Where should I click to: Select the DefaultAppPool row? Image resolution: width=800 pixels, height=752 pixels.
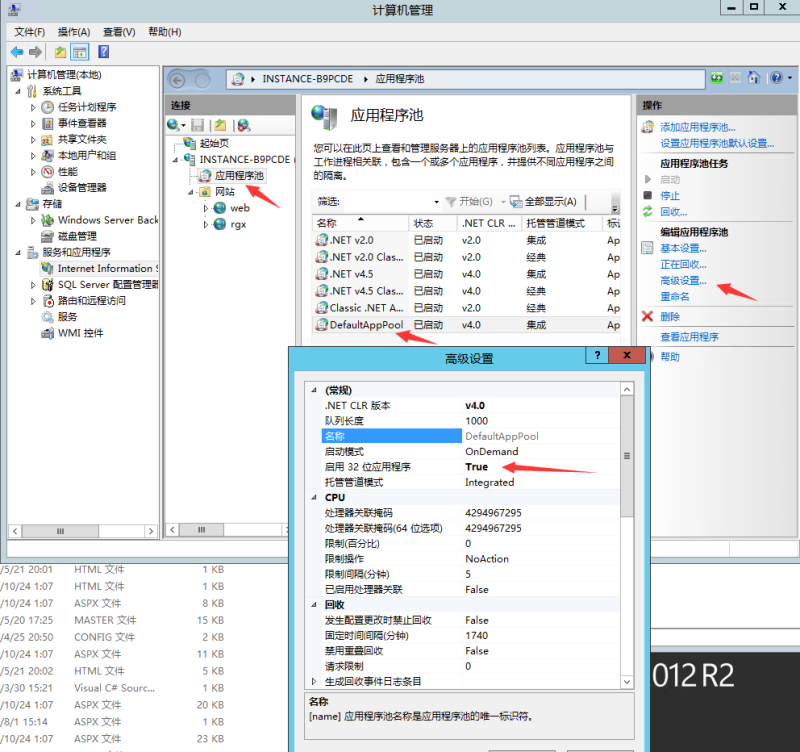pos(466,325)
